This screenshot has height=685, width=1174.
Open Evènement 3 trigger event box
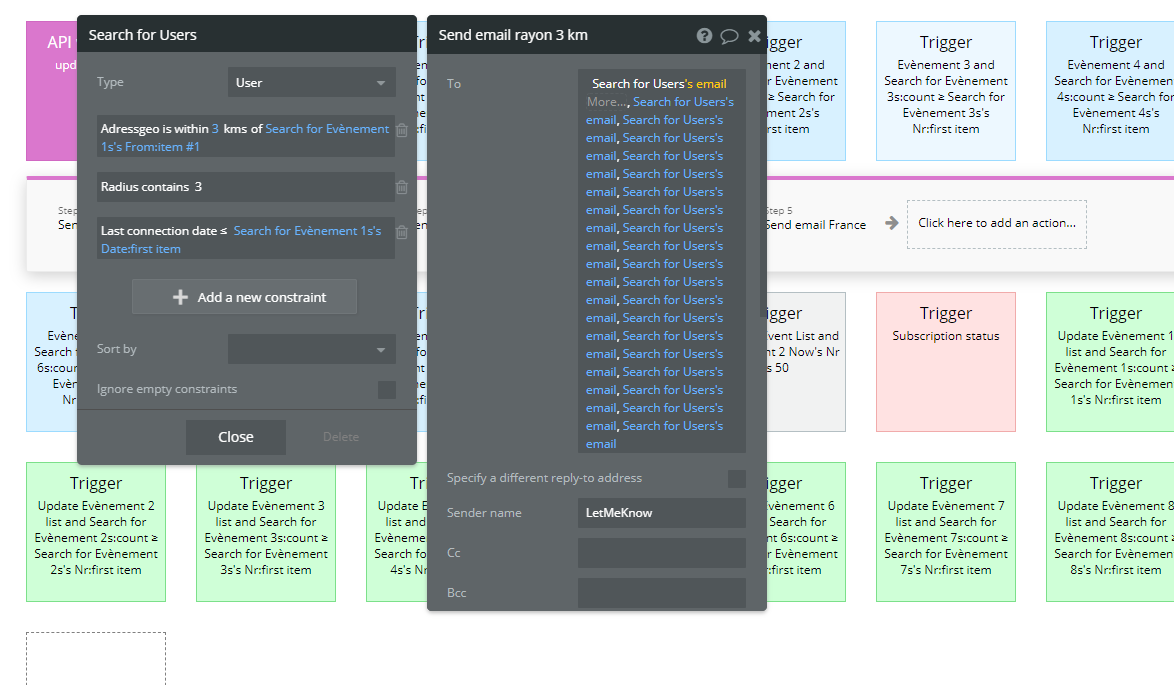point(946,91)
